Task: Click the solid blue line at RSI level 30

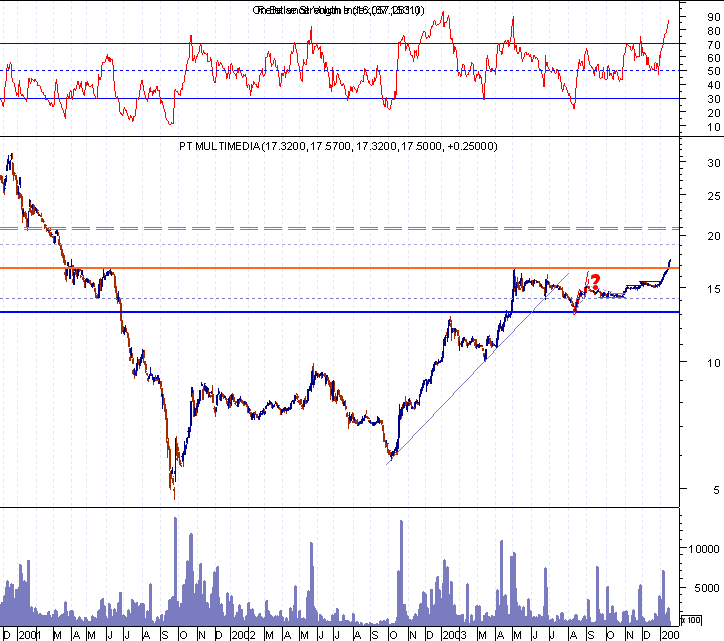Action: (339, 98)
